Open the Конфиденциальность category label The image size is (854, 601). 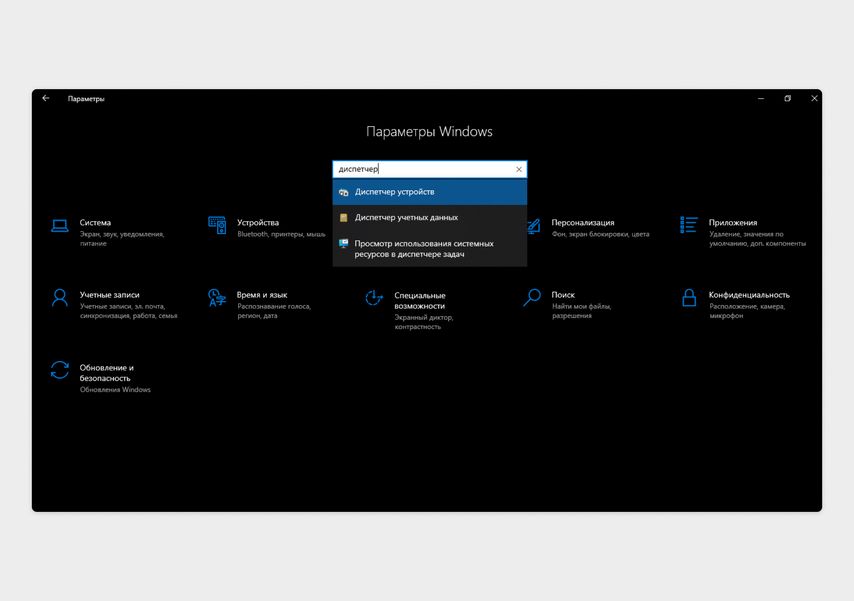749,295
